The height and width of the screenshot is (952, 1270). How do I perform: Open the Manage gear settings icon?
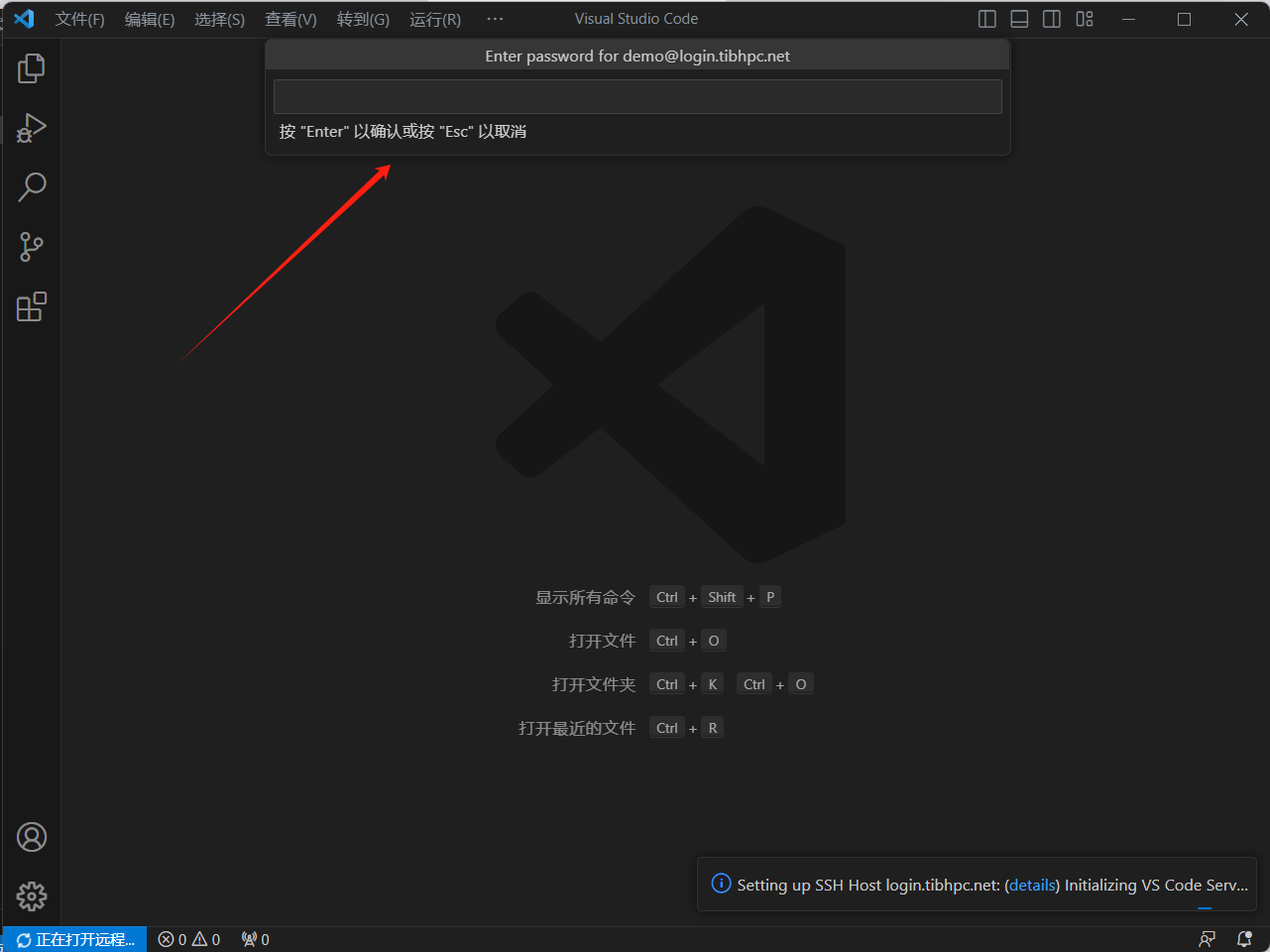click(x=32, y=896)
